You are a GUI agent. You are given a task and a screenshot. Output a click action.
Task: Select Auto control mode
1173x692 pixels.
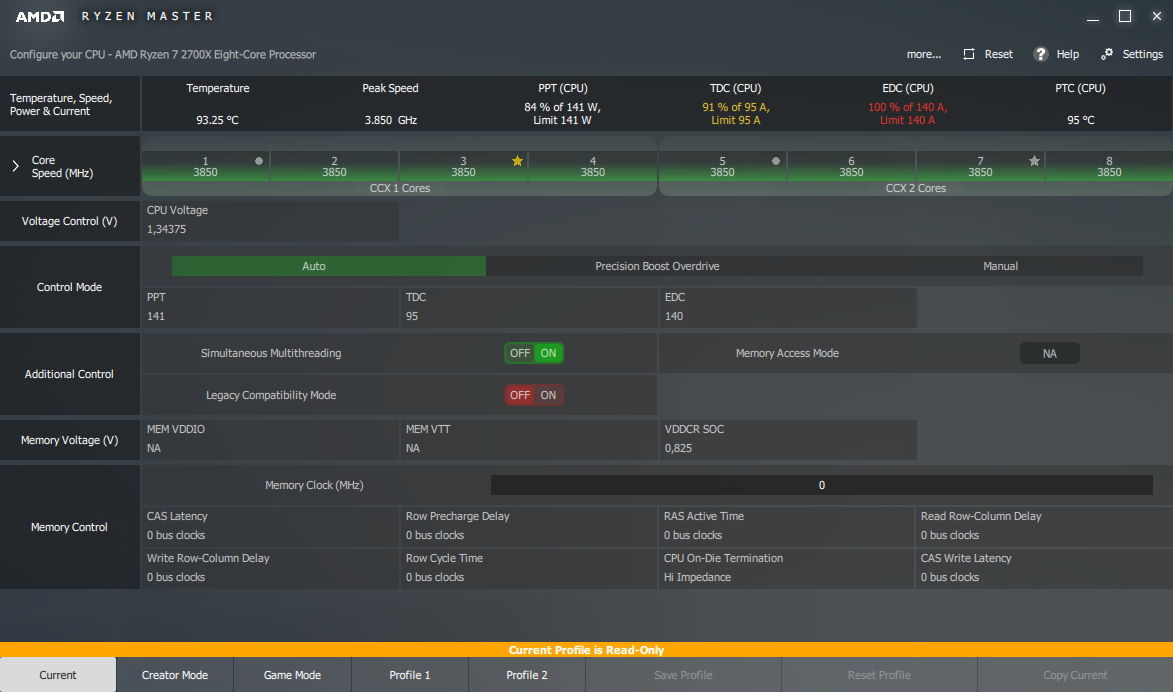click(328, 266)
